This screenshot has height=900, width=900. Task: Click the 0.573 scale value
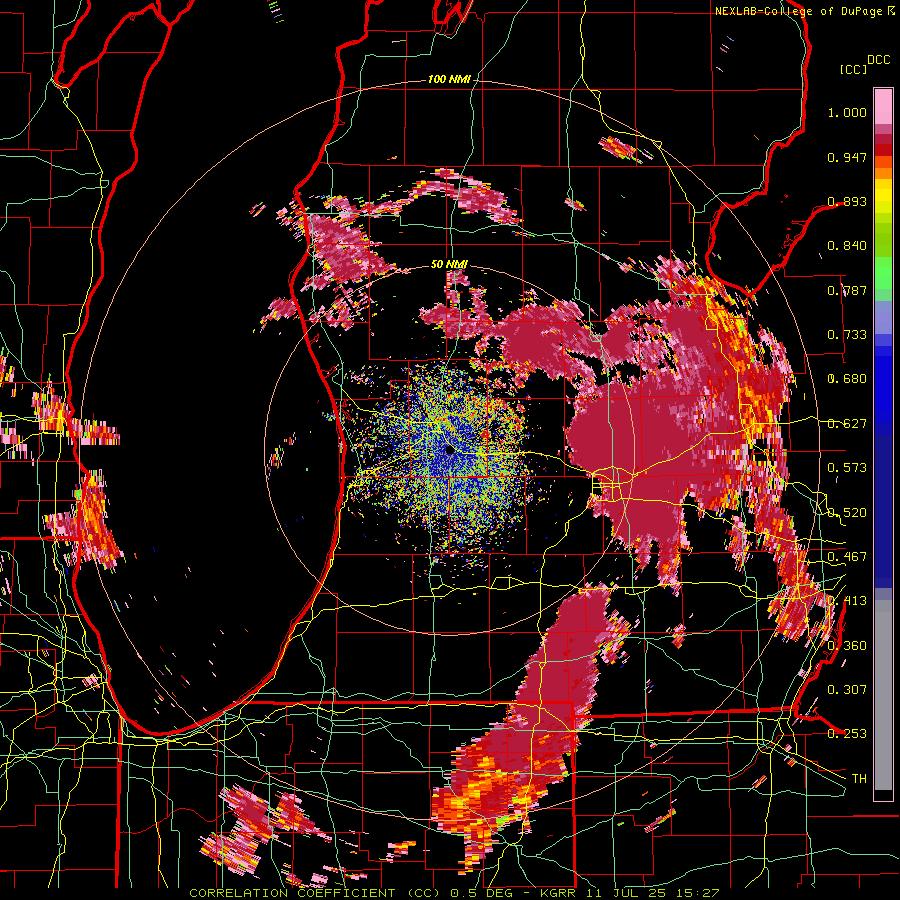(847, 468)
